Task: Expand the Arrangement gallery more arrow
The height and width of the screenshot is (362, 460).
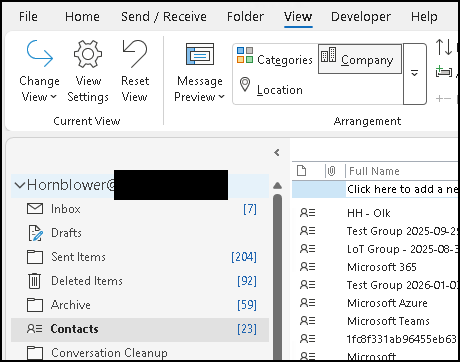Action: [x=415, y=74]
